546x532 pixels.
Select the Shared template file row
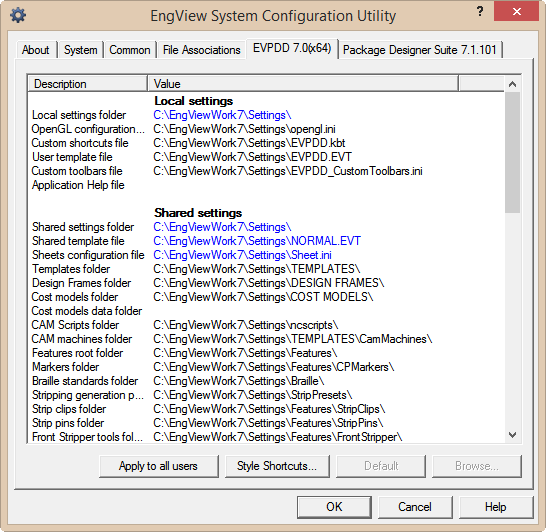pos(266,241)
